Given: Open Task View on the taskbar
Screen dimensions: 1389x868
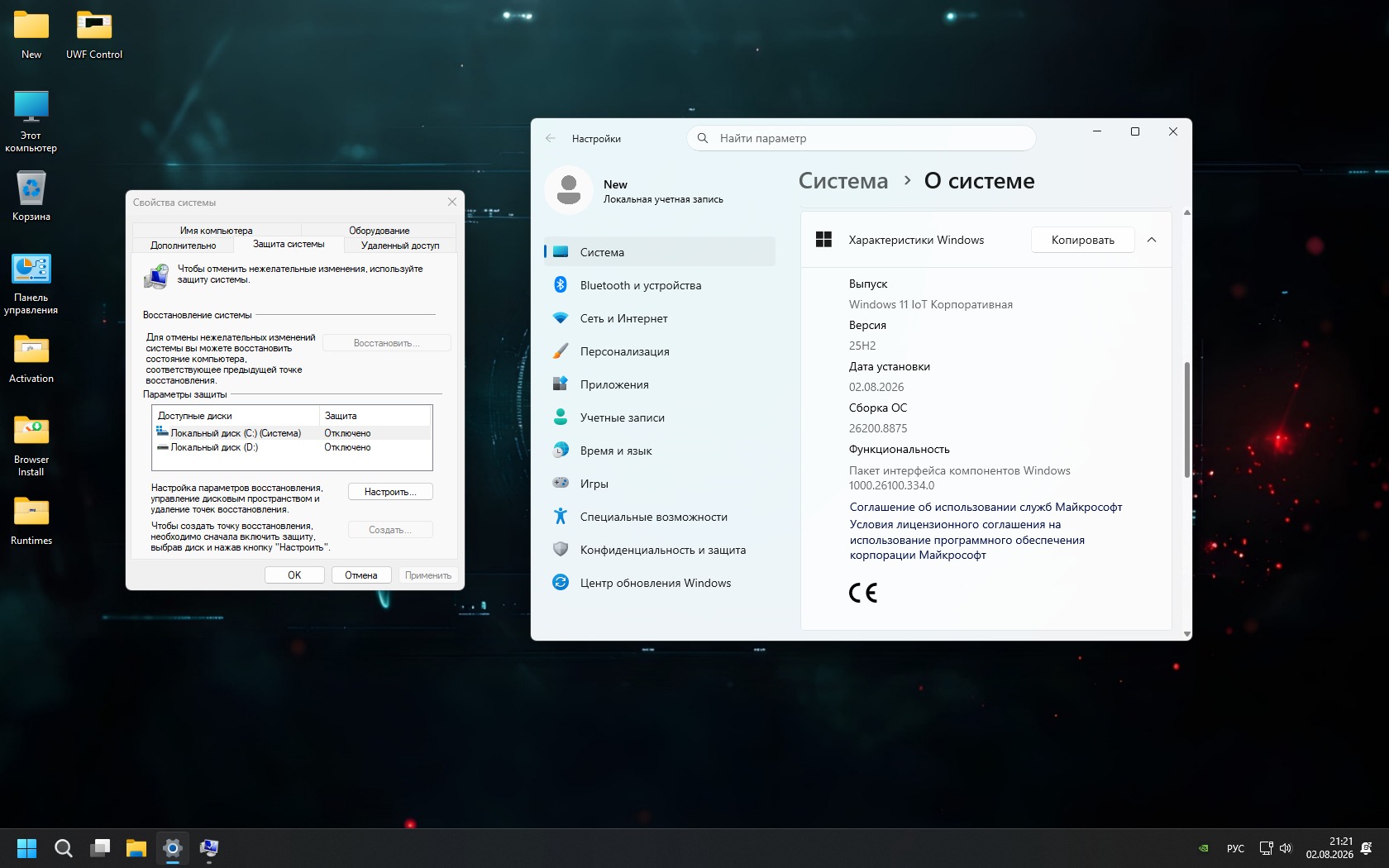Looking at the screenshot, I should [x=100, y=848].
